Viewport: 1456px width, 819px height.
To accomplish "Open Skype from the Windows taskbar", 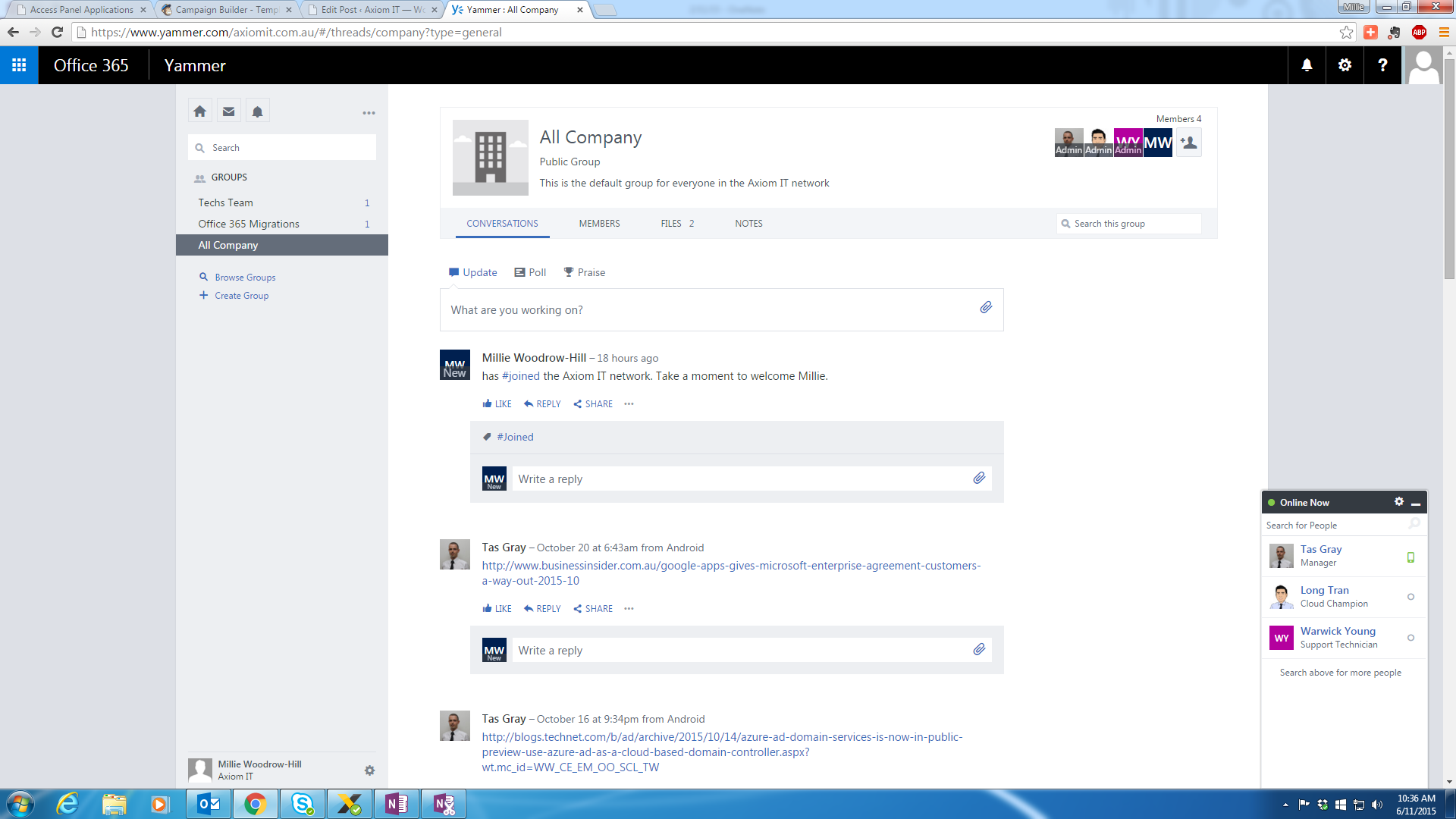I will [x=303, y=804].
